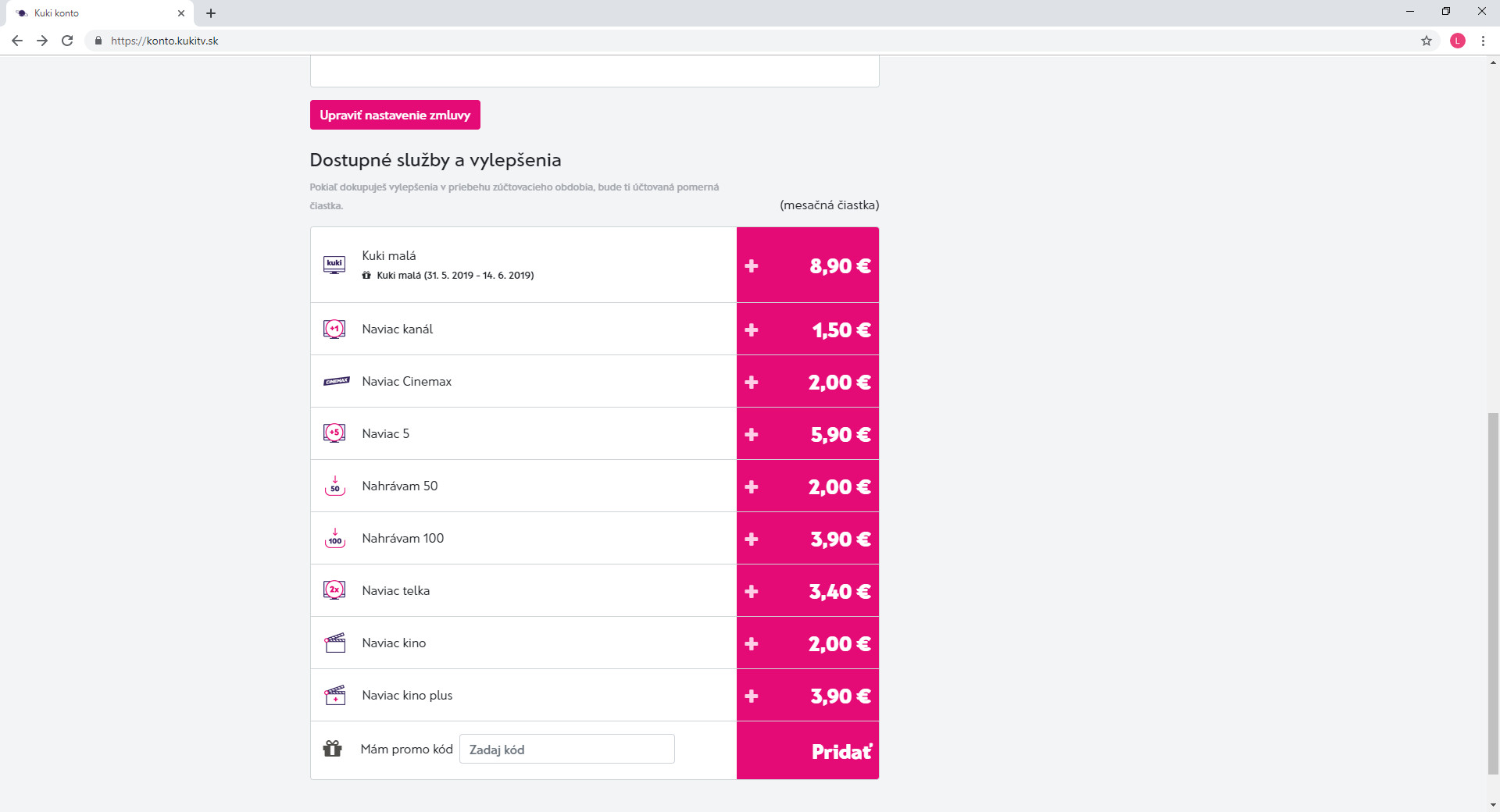Image resolution: width=1500 pixels, height=812 pixels.
Task: Go forward with browser forward arrow
Action: 42,41
